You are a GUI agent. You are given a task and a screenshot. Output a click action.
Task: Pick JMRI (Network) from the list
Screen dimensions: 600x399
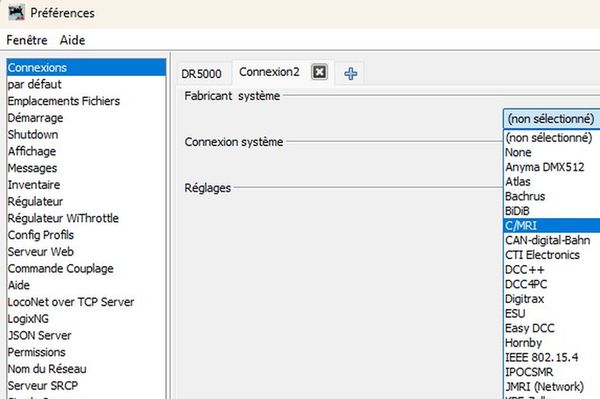coord(551,387)
